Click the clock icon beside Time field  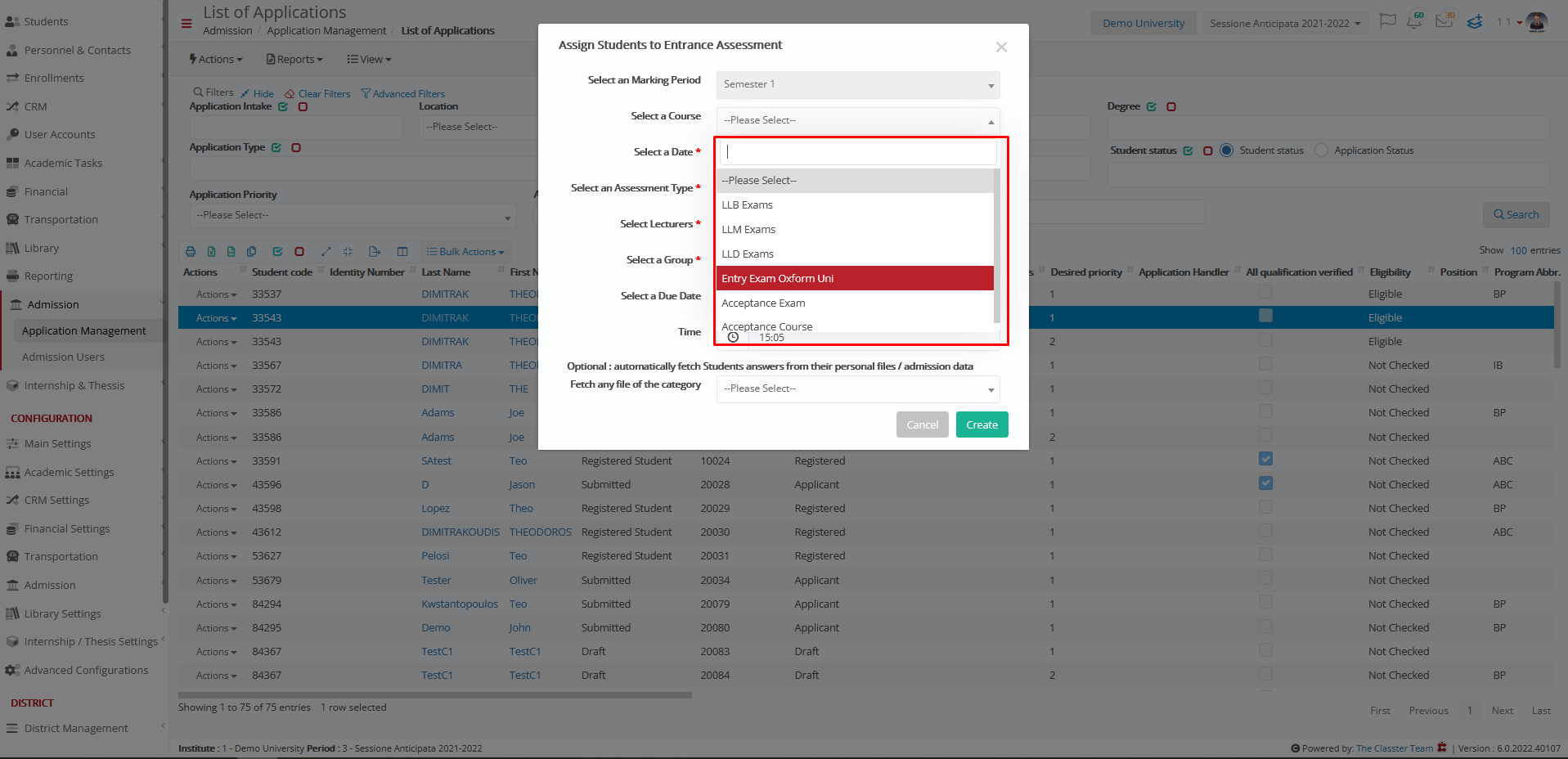click(733, 337)
